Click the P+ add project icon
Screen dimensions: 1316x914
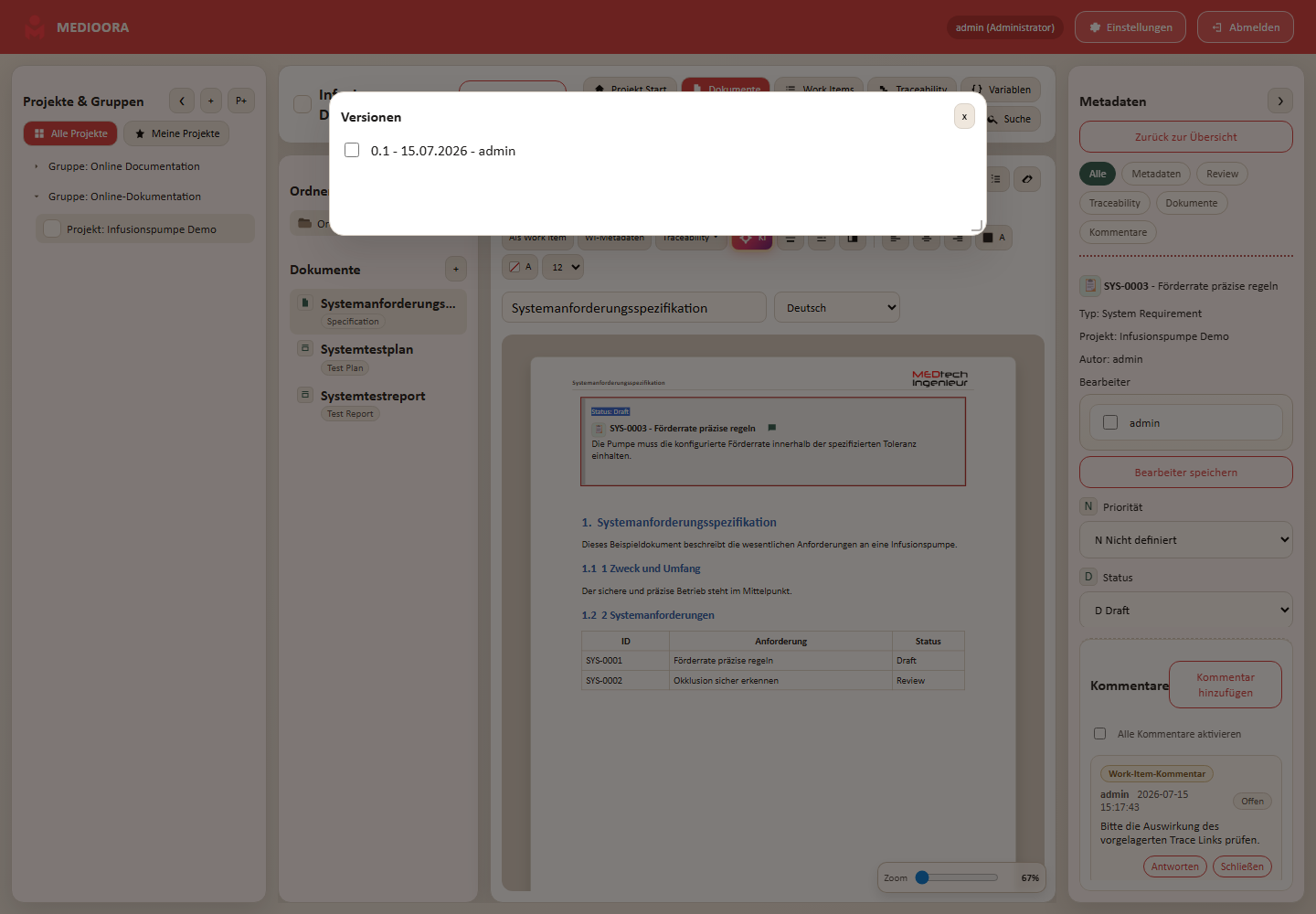point(241,101)
